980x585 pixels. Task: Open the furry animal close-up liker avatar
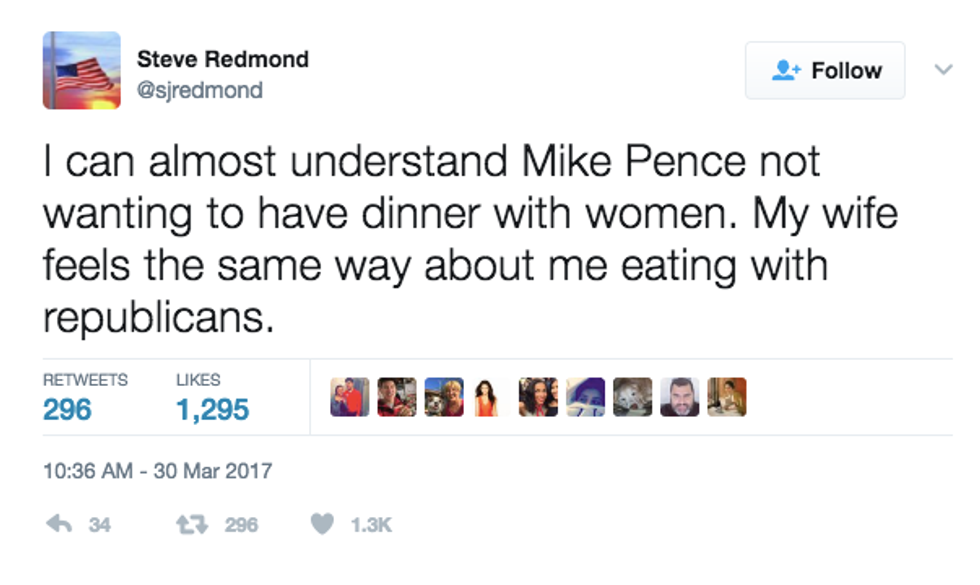click(632, 397)
